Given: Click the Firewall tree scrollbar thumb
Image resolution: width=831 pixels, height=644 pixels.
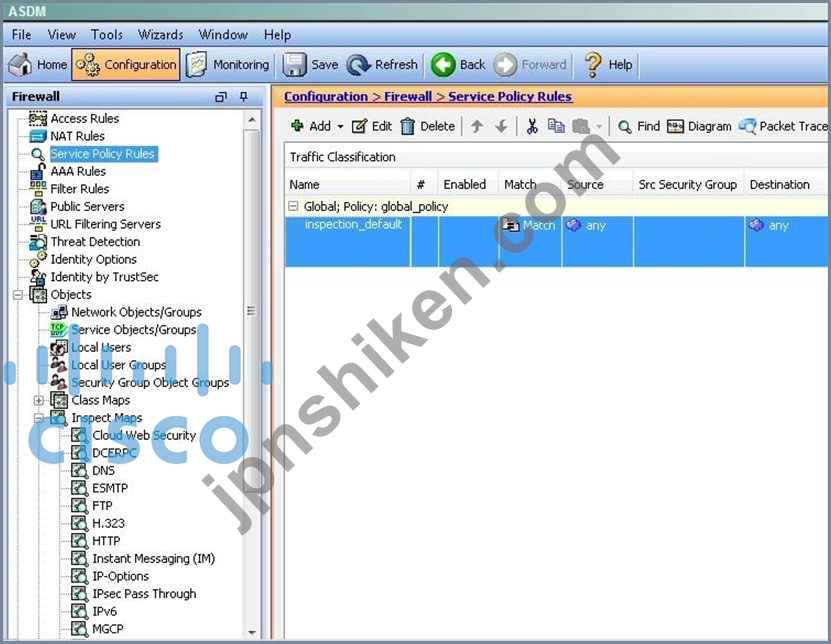Looking at the screenshot, I should tap(251, 313).
